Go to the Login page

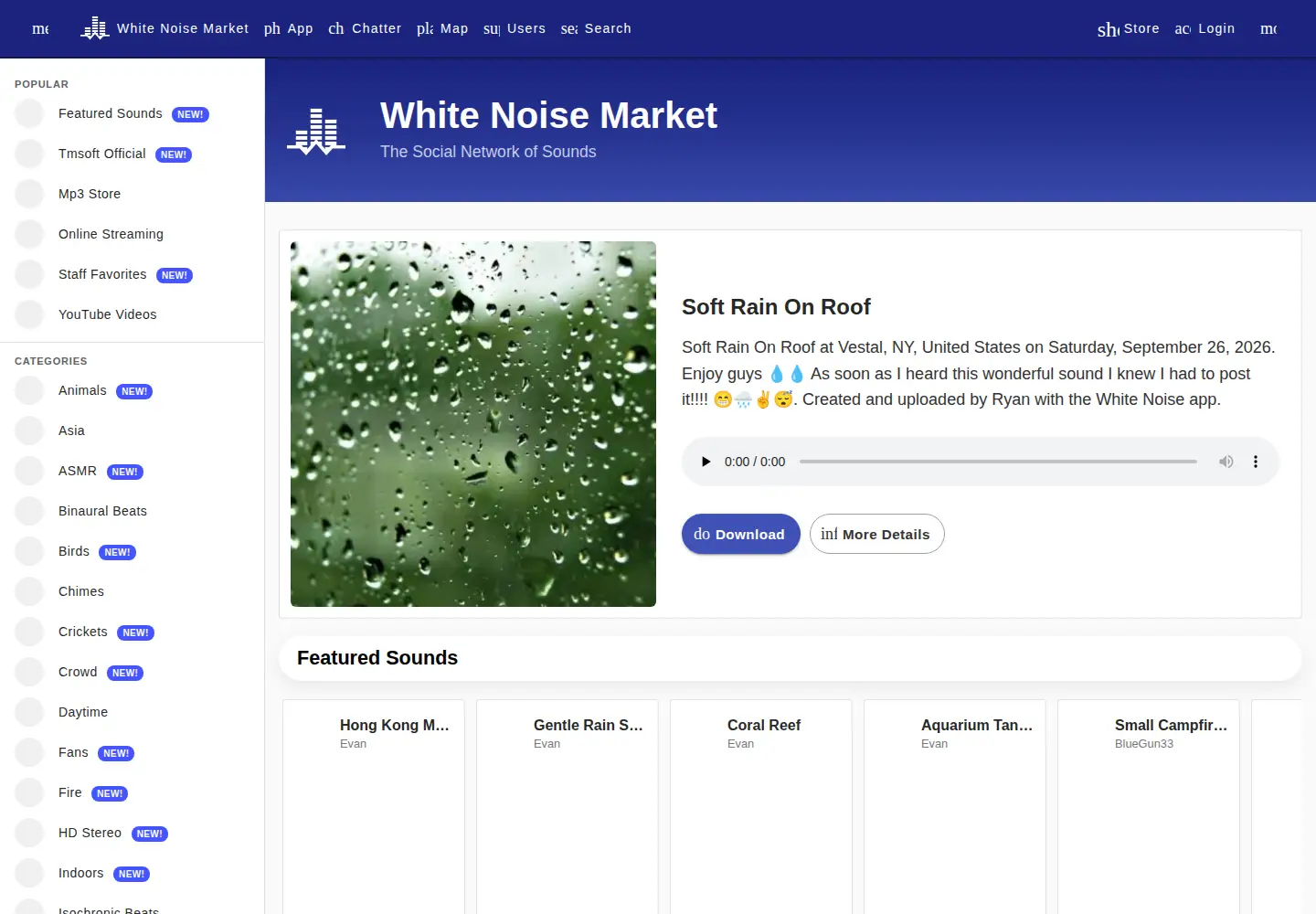coord(1205,28)
